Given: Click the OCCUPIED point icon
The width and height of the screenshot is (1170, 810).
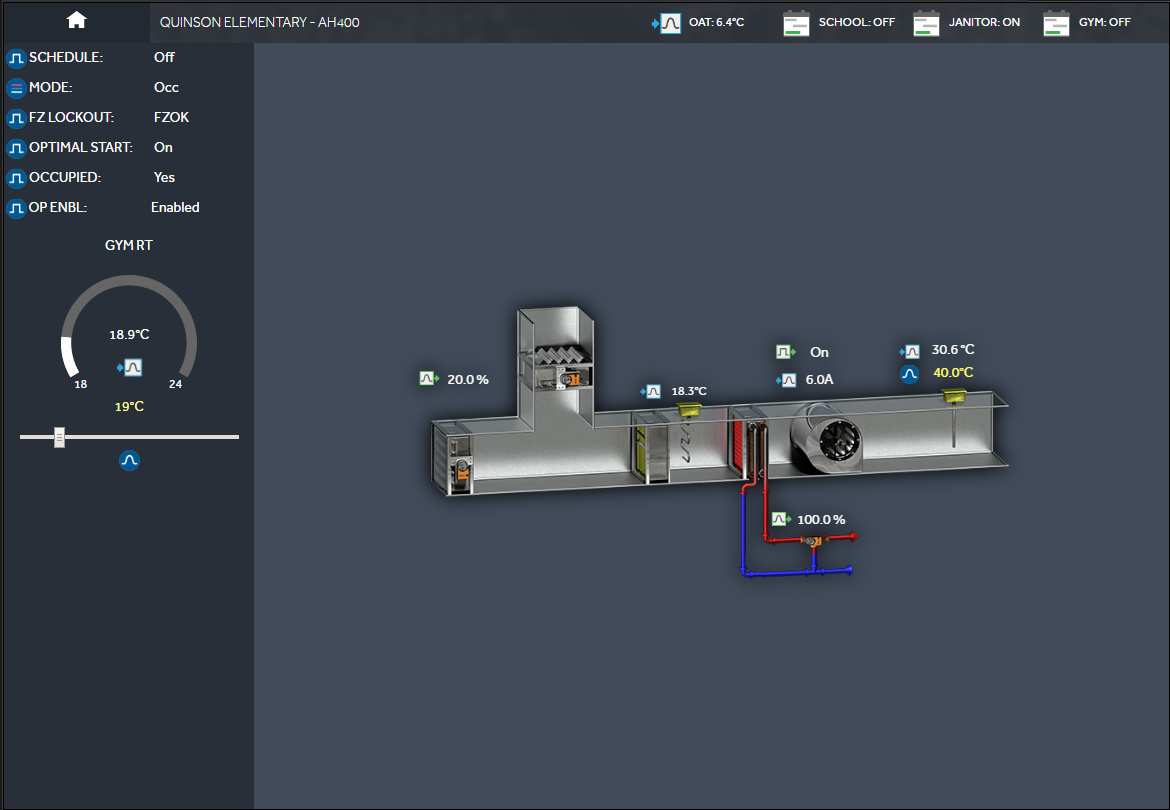Looking at the screenshot, I should point(16,178).
